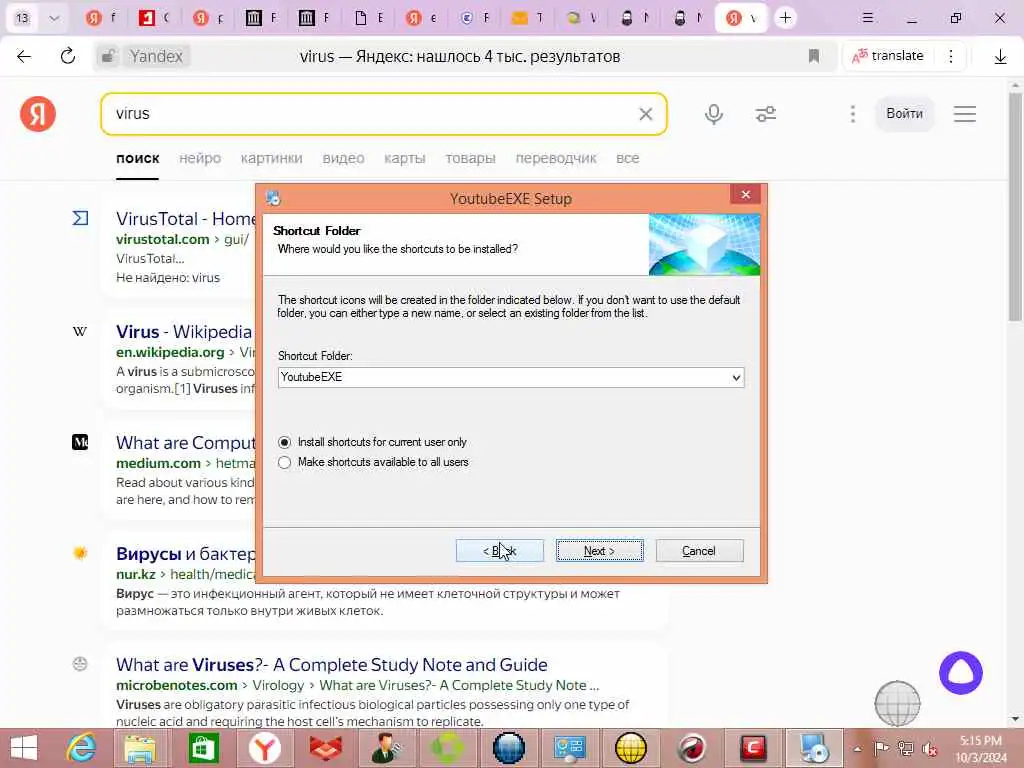Switch to the карты search tab
Viewport: 1024px width, 768px height.
pyautogui.click(x=405, y=158)
